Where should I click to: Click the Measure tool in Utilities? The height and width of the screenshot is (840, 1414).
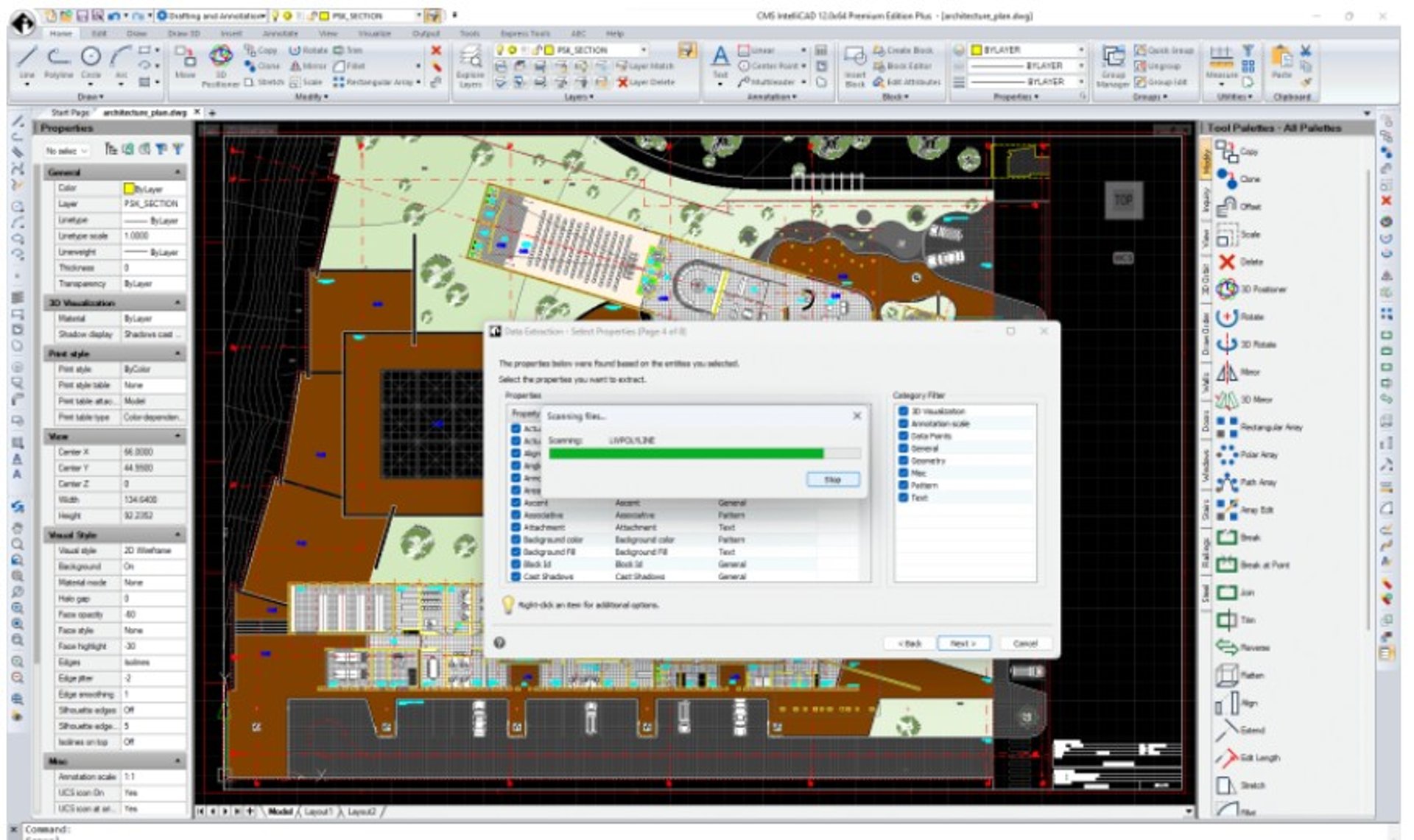coord(1221,59)
